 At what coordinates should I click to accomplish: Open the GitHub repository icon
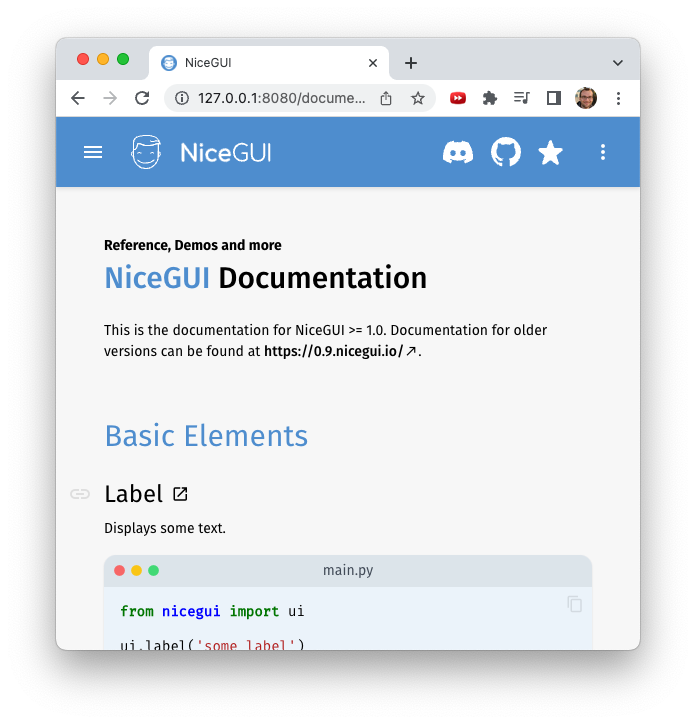point(506,152)
